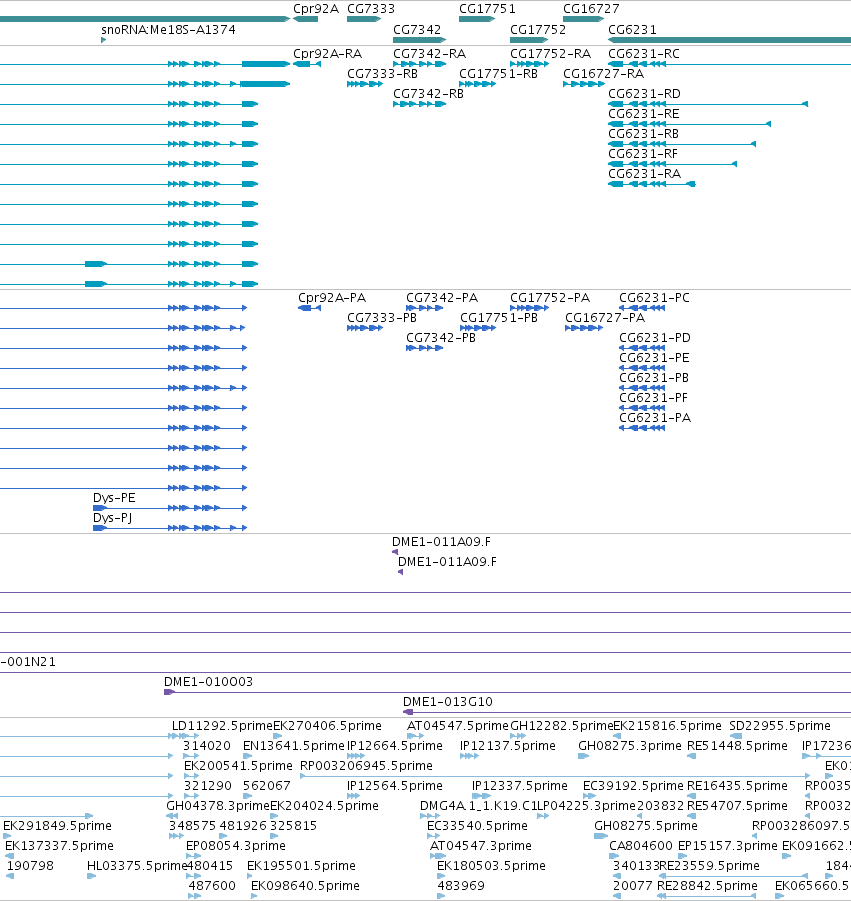Select the snoRNA:Me18S-A1374 label
The height and width of the screenshot is (901, 851).
pyautogui.click(x=168, y=29)
